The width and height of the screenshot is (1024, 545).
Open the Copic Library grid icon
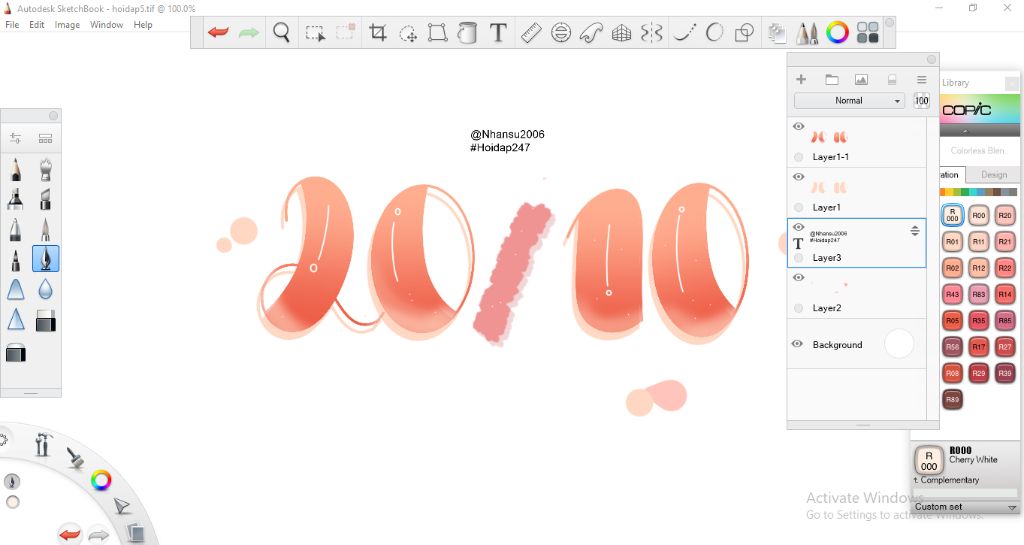pos(868,32)
